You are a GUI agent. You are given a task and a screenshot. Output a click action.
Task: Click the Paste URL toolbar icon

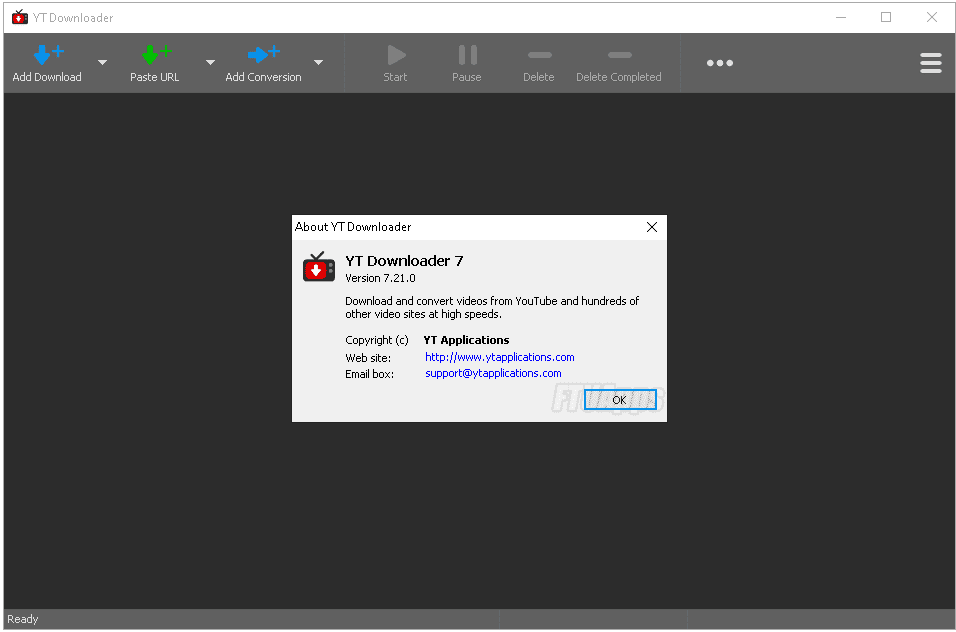tap(155, 55)
